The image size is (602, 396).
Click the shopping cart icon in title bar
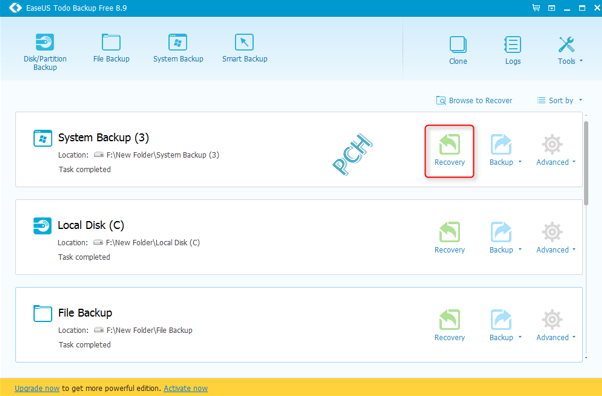coord(536,8)
